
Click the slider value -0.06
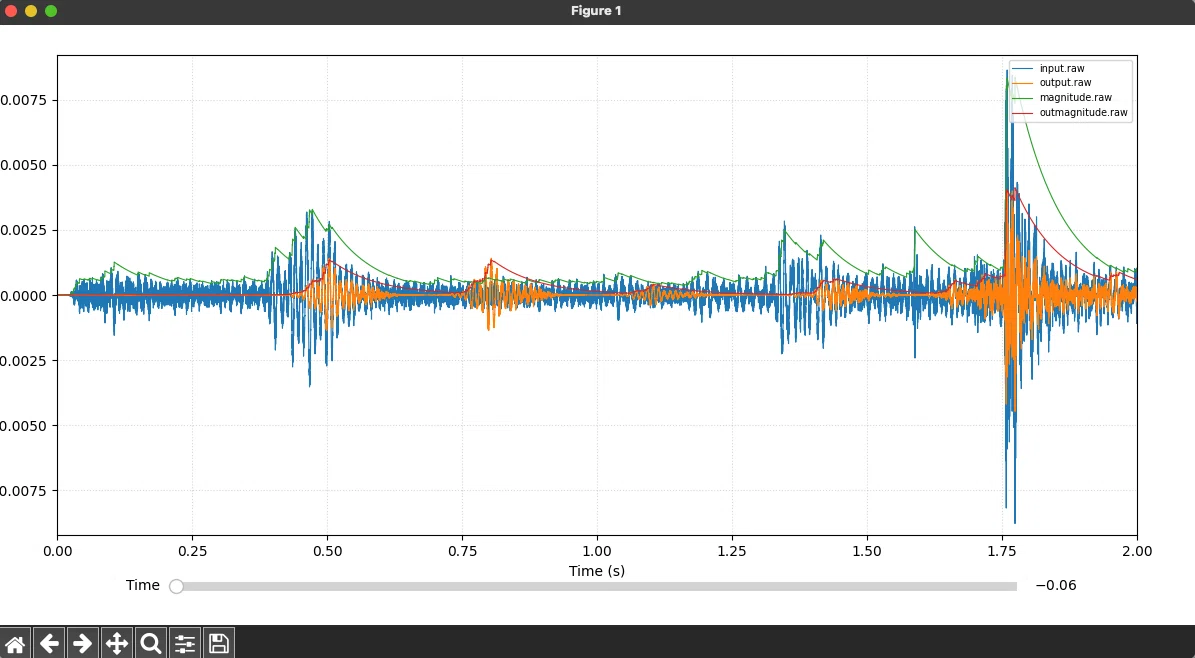tap(1056, 585)
